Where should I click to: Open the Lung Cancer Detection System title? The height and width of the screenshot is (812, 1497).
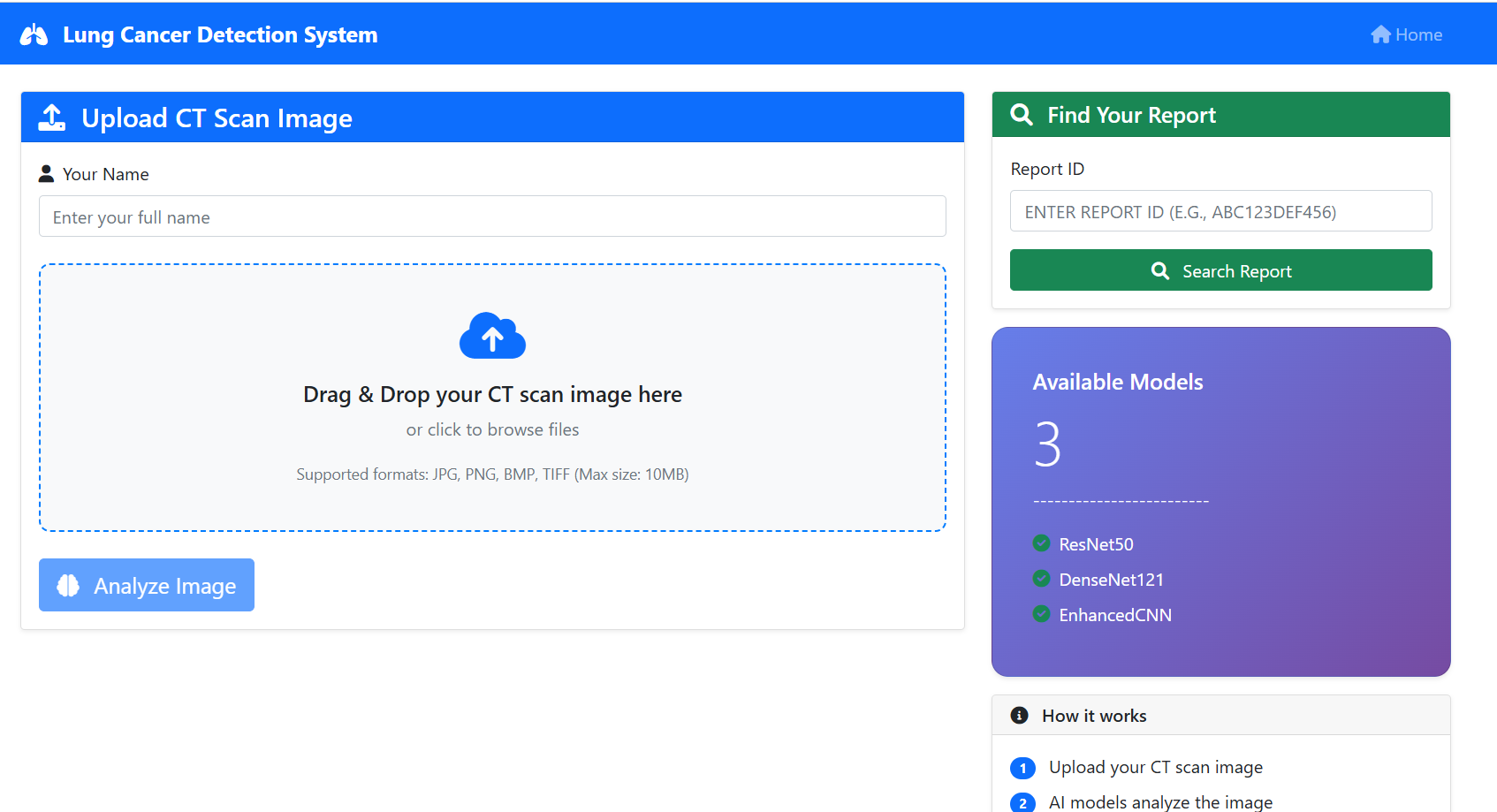pos(220,34)
